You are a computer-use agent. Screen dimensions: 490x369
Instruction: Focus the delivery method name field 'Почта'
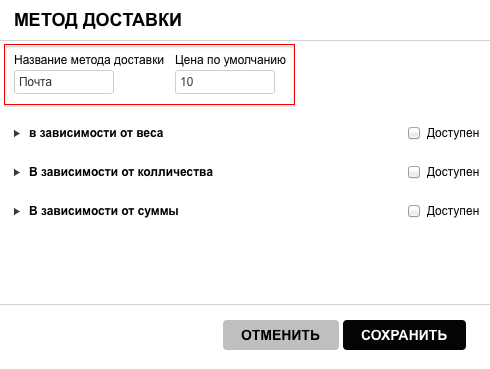(x=64, y=82)
